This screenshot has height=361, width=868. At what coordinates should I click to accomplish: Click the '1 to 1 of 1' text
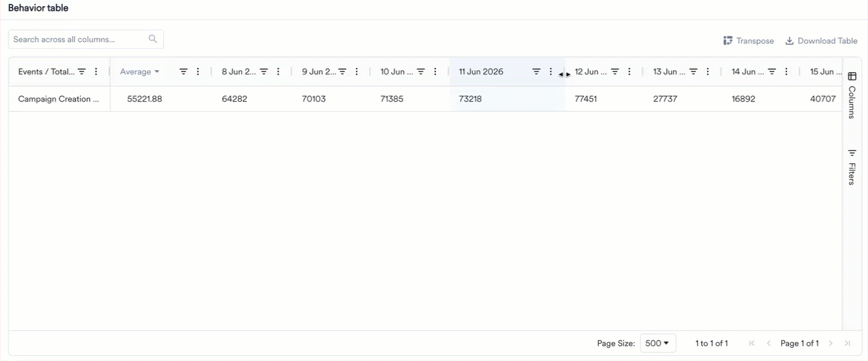(711, 343)
